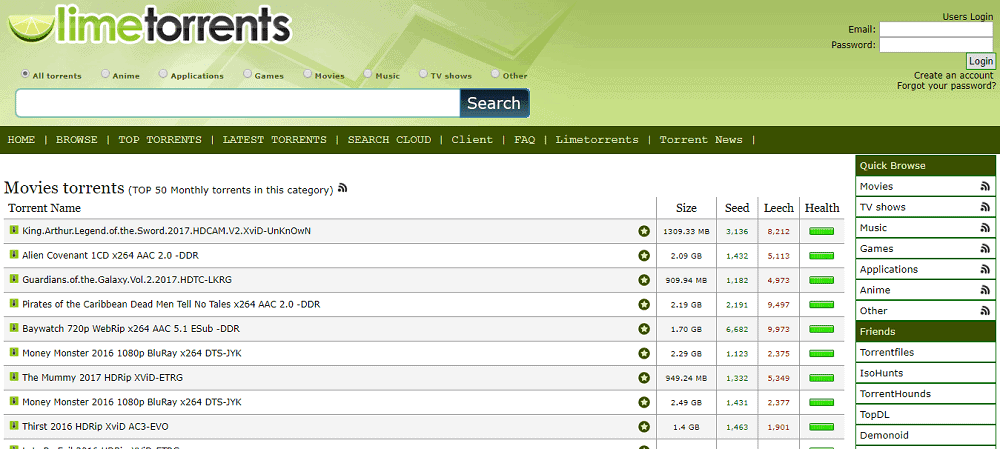Select the Anime radio button
Image resolution: width=1000 pixels, height=449 pixels.
[x=105, y=74]
